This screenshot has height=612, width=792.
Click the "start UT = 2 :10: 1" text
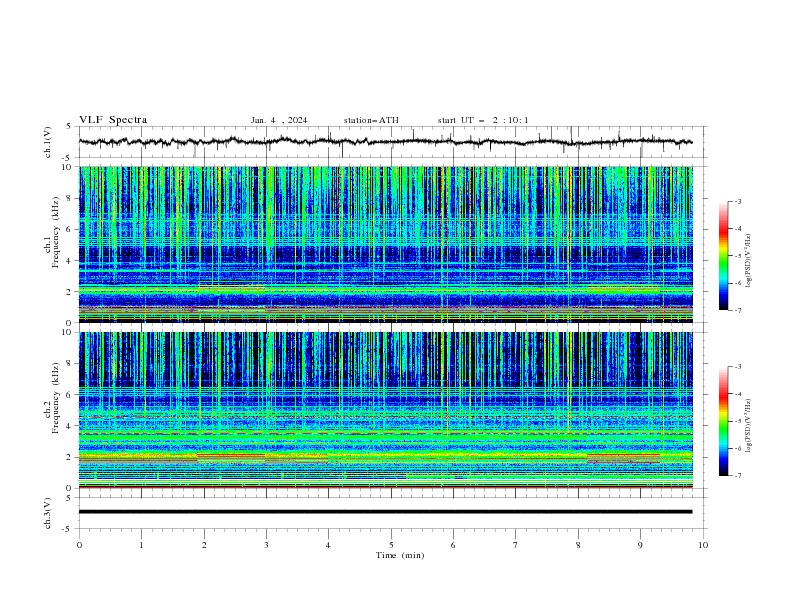coord(483,120)
